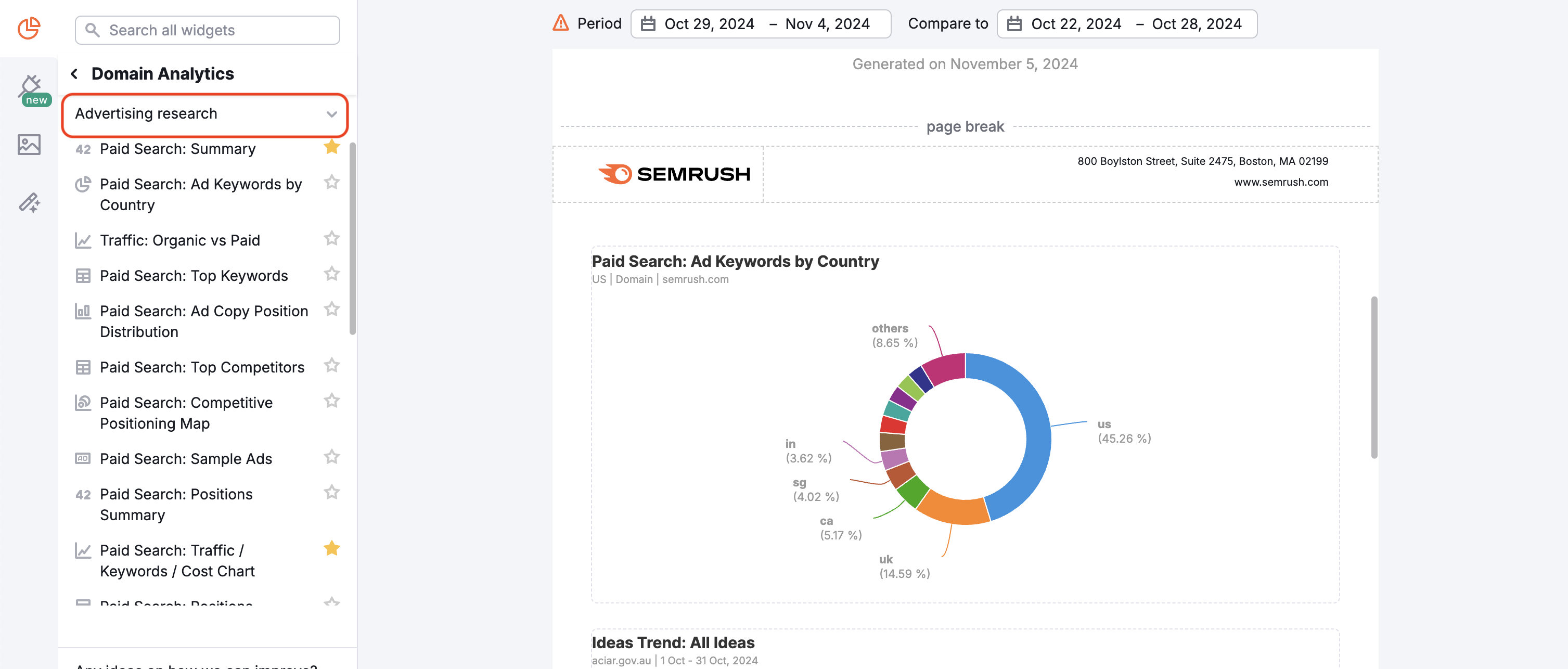
Task: Click the calendar icon beside Compare to dates
Action: (x=1014, y=24)
